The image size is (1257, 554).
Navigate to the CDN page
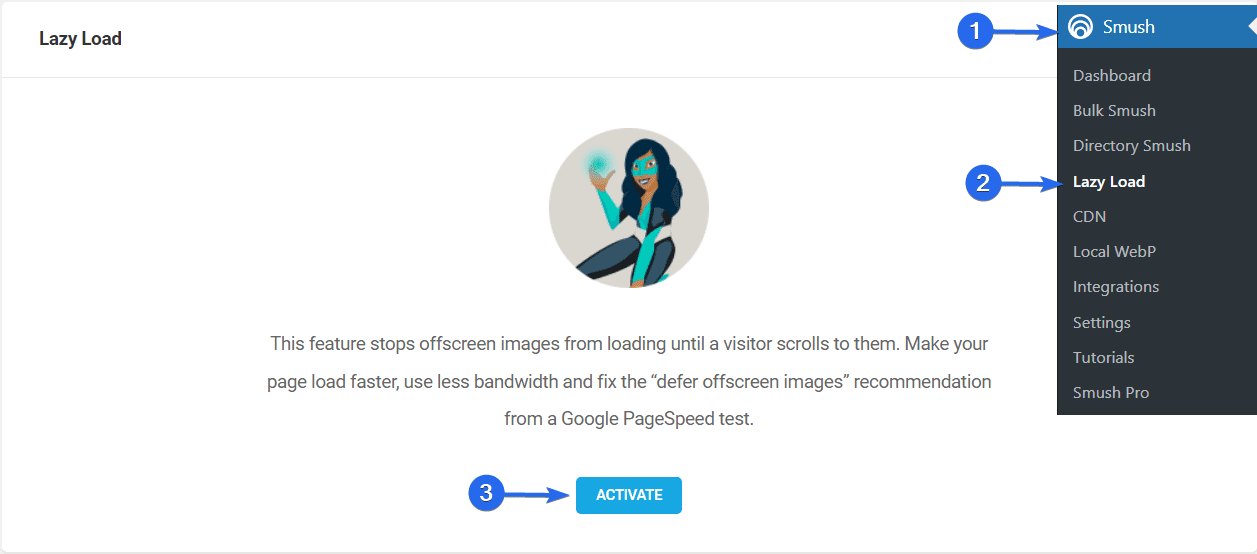[1089, 216]
